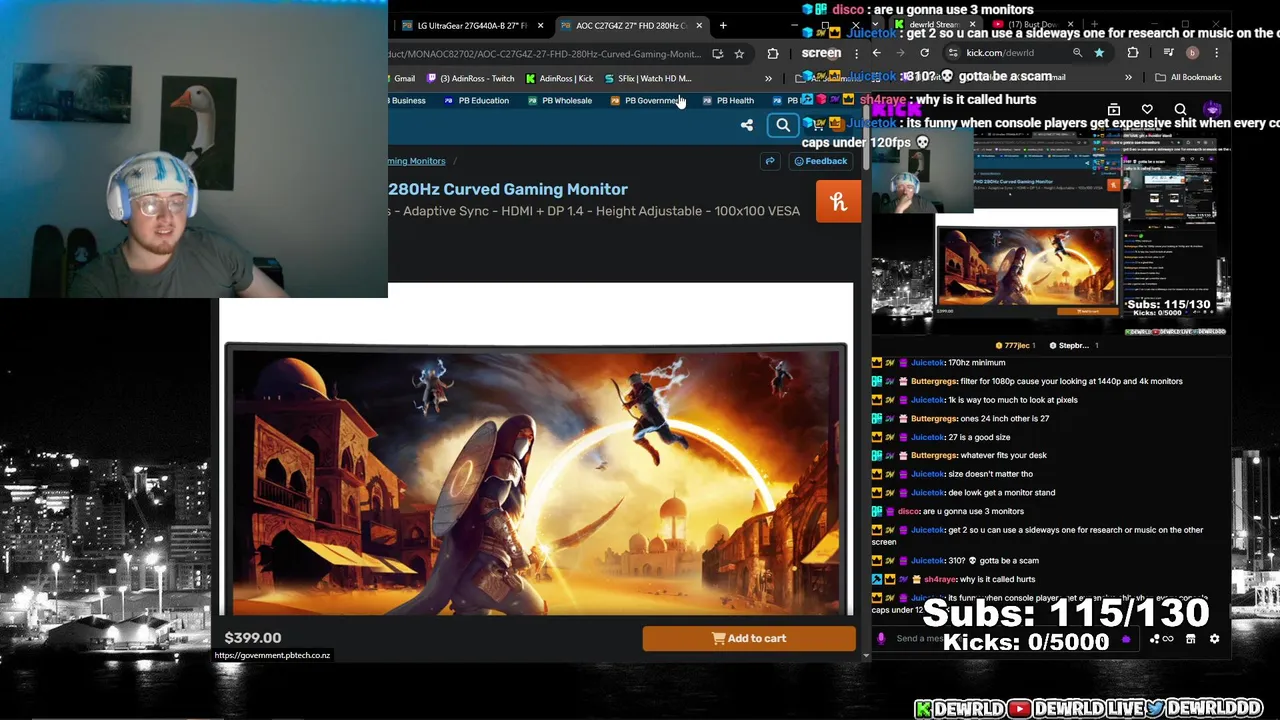
Task: Click the Kick chat settings gear
Action: pyautogui.click(x=1214, y=639)
